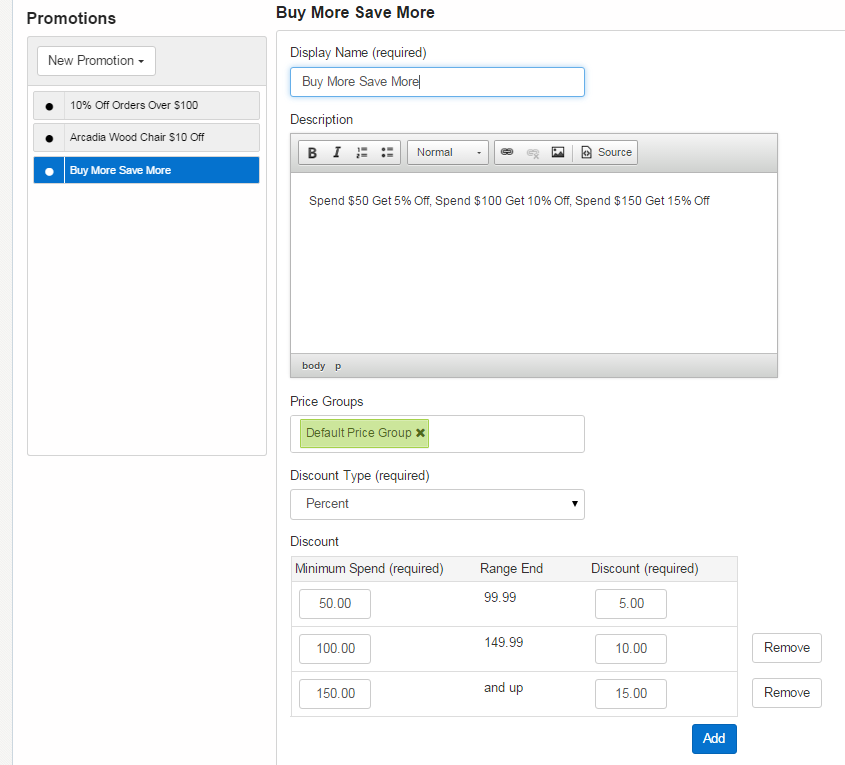The image size is (845, 765).
Task: Click the insert link icon
Action: [507, 153]
